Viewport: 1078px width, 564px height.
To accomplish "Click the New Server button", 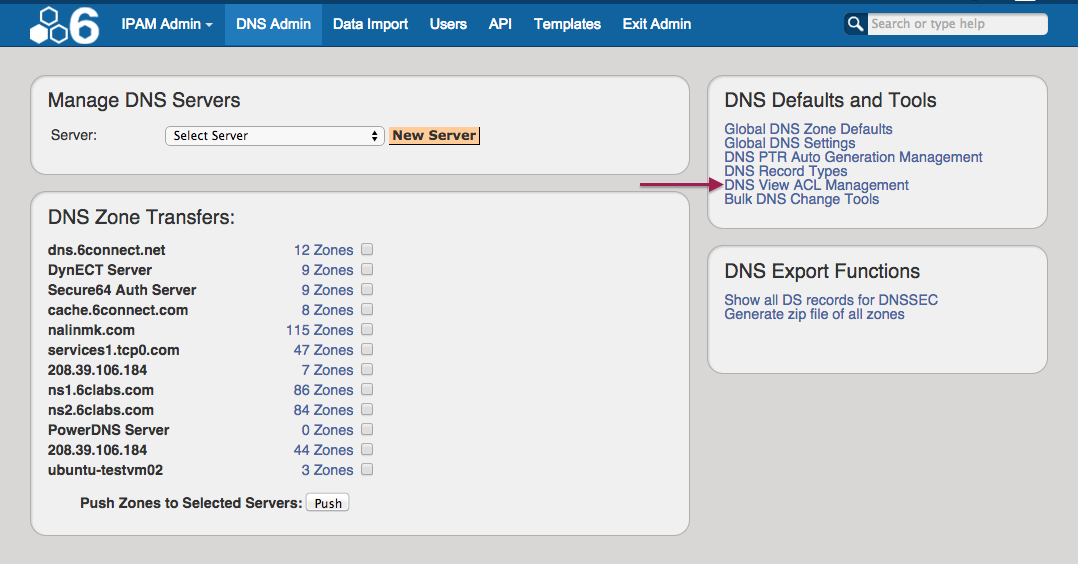I will (x=434, y=136).
